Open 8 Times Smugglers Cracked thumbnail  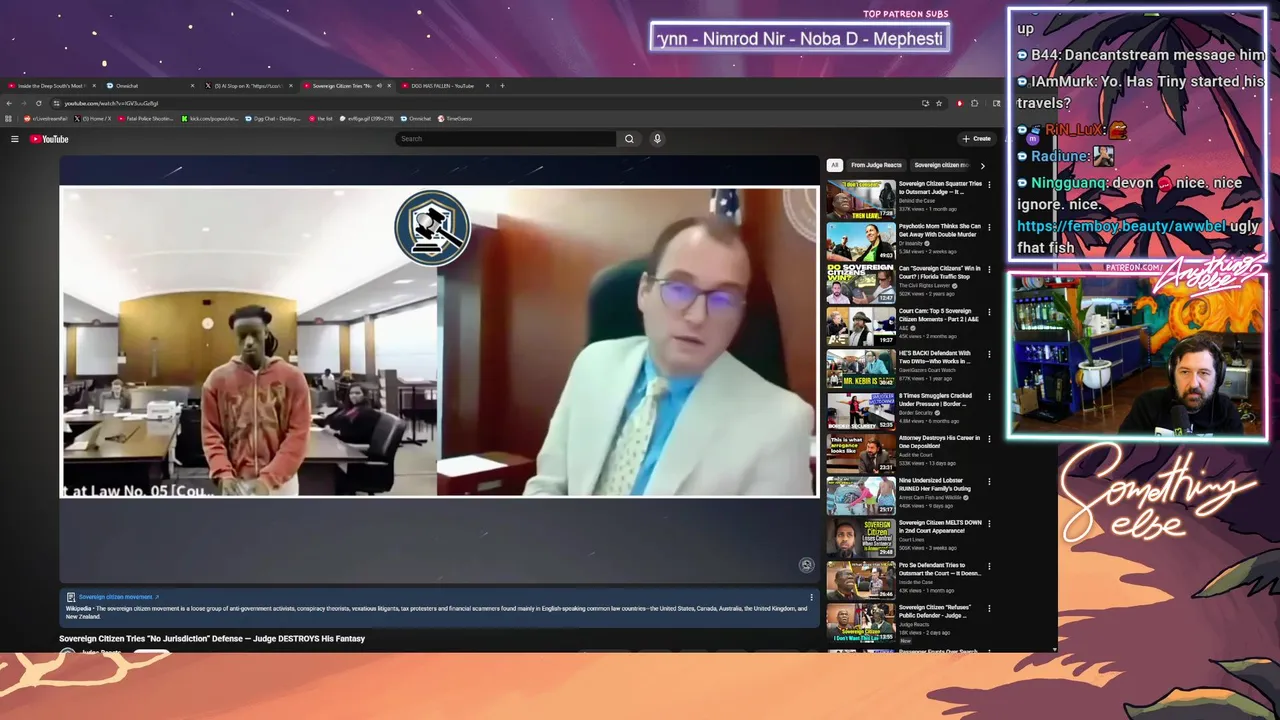click(860, 411)
